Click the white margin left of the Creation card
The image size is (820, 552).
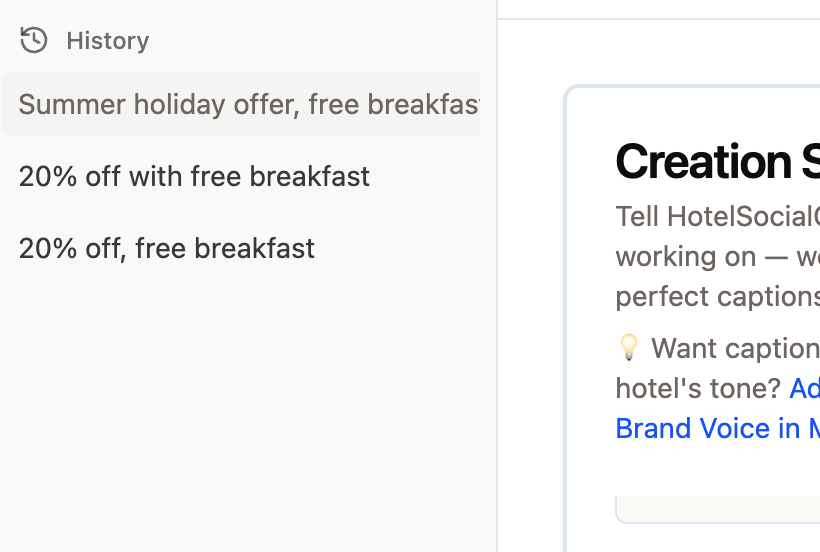coord(532,300)
